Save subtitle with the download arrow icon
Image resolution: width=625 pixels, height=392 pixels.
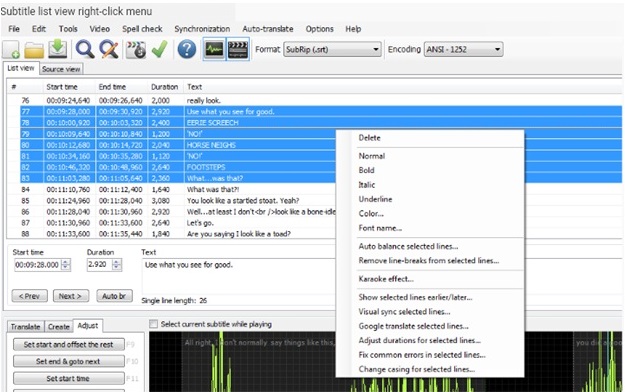pos(58,49)
